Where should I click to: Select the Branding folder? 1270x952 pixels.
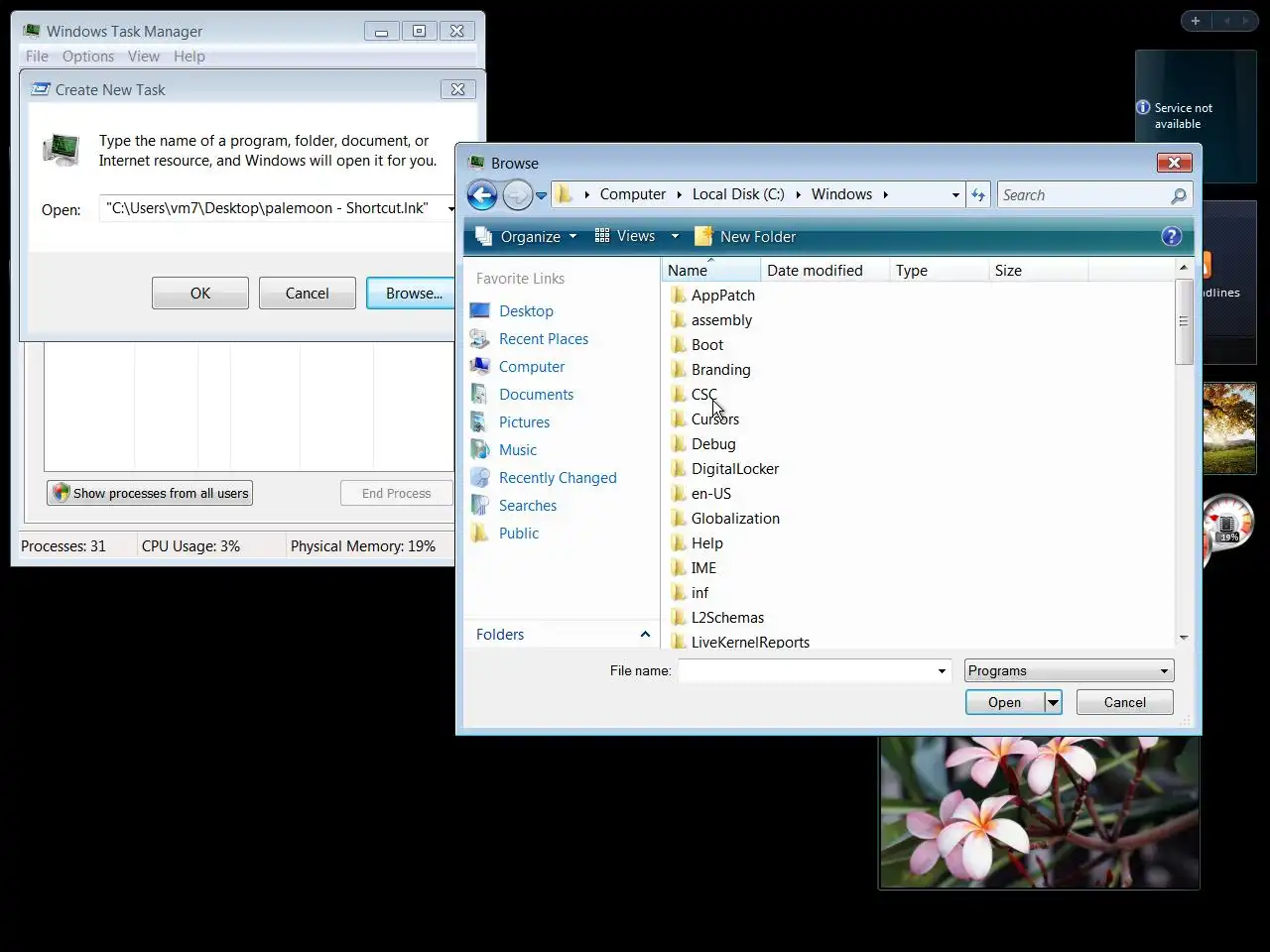pyautogui.click(x=720, y=370)
